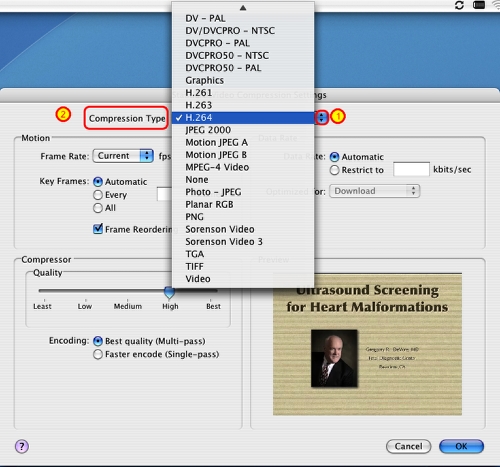Select Restrict to data rate option
Viewport: 500px width, 467px height.
334,170
